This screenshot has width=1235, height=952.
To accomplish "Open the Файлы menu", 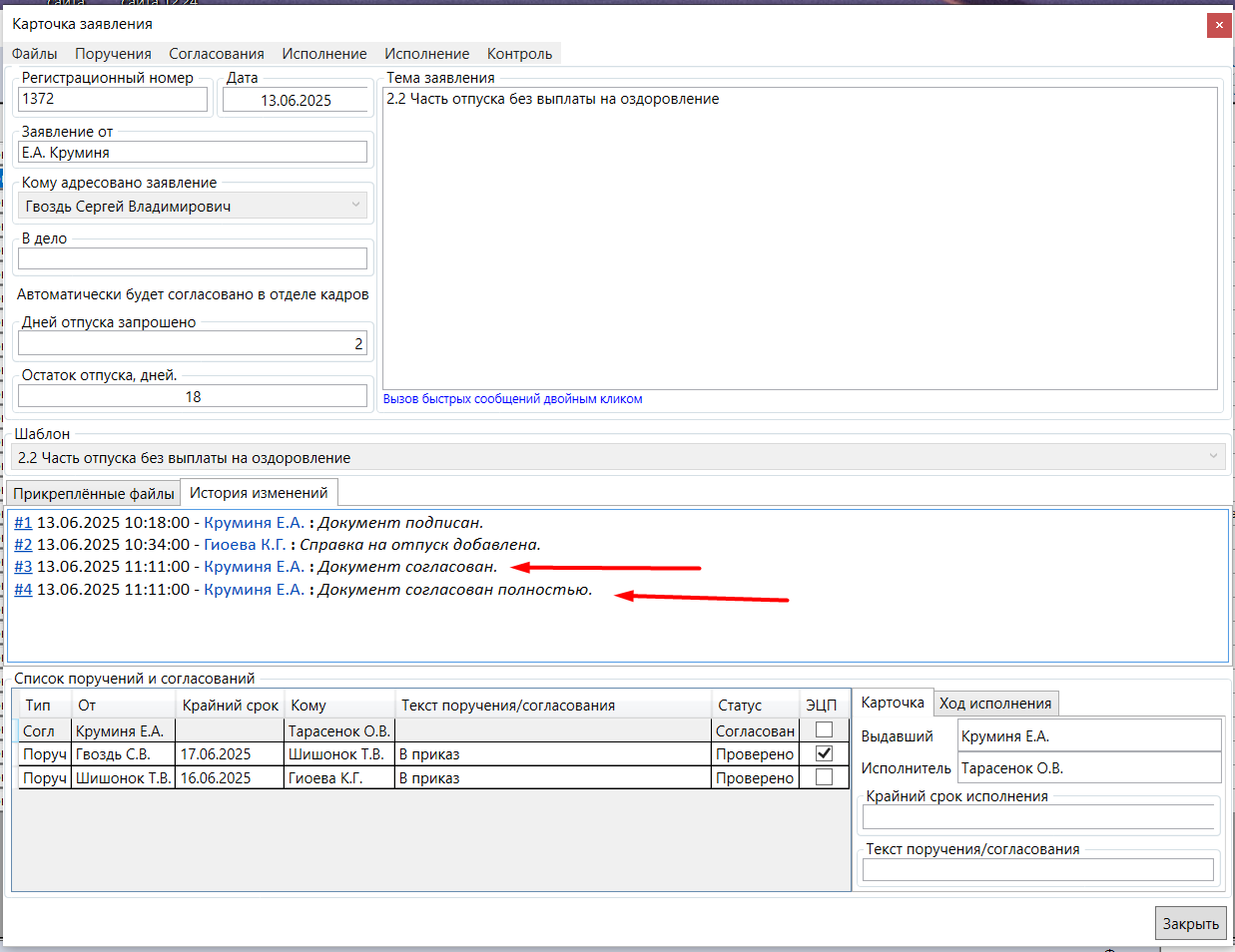I will [x=35, y=54].
